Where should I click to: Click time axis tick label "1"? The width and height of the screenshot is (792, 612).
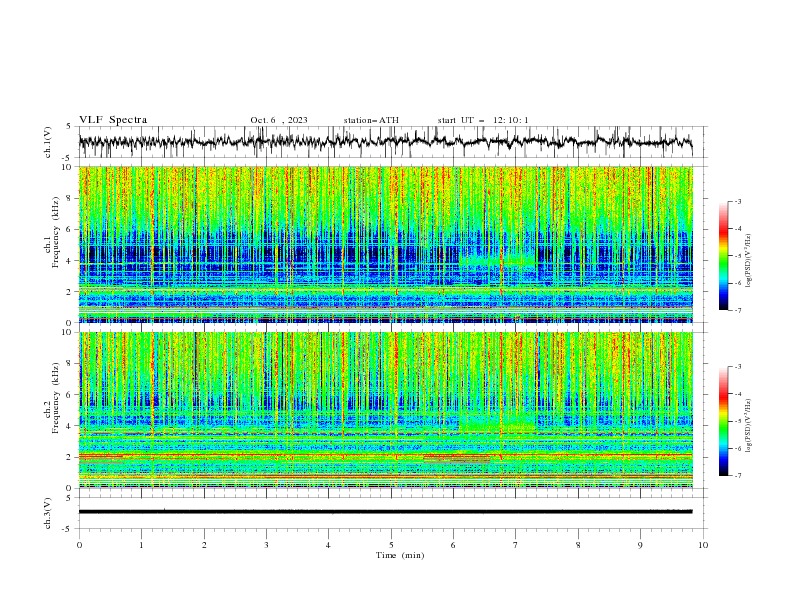pos(141,545)
